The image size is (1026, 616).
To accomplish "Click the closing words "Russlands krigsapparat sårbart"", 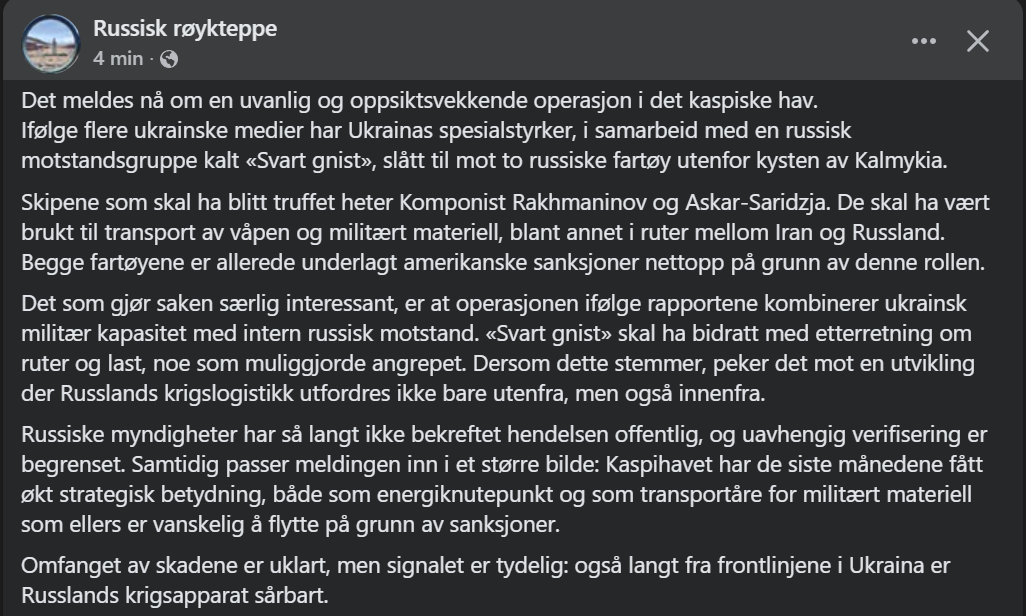I will click(x=174, y=595).
